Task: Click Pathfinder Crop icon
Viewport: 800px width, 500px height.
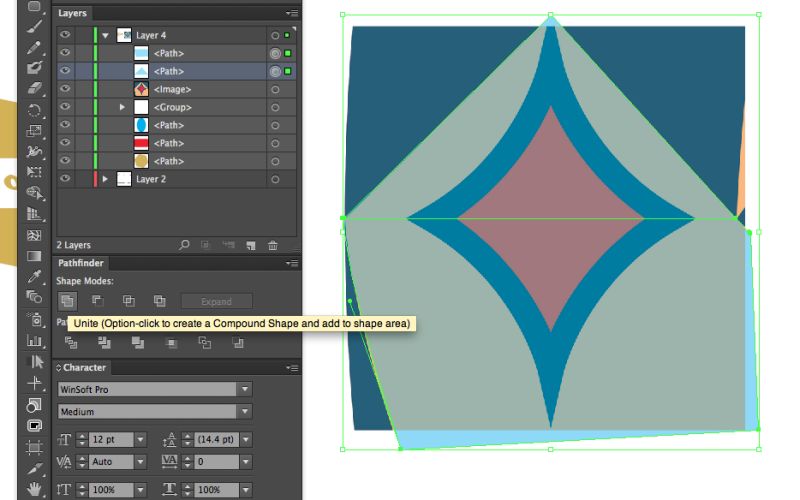Action: tap(171, 343)
